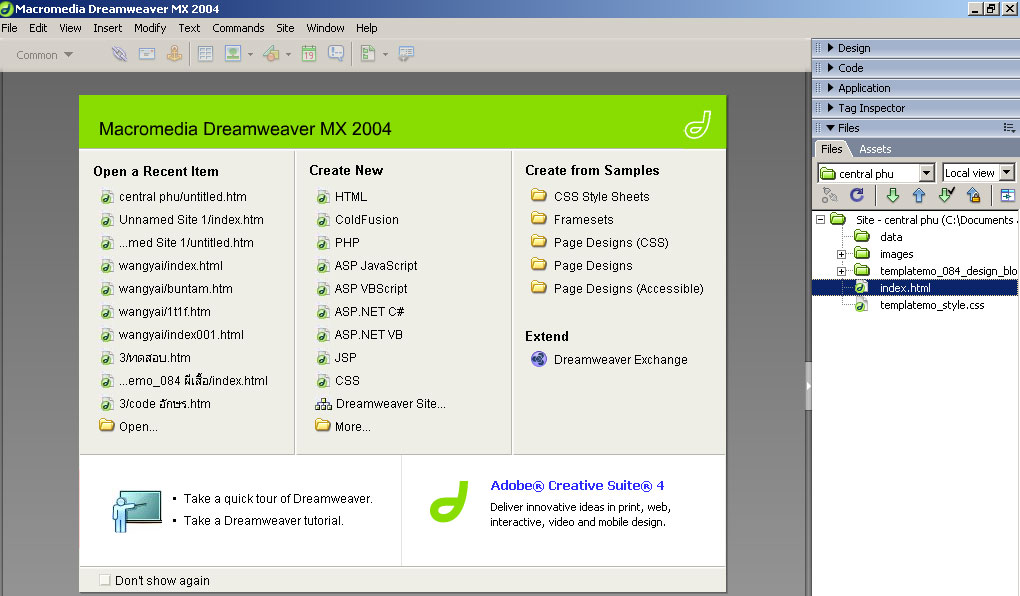Click the Adobe Creative Suite 4 link

point(577,485)
